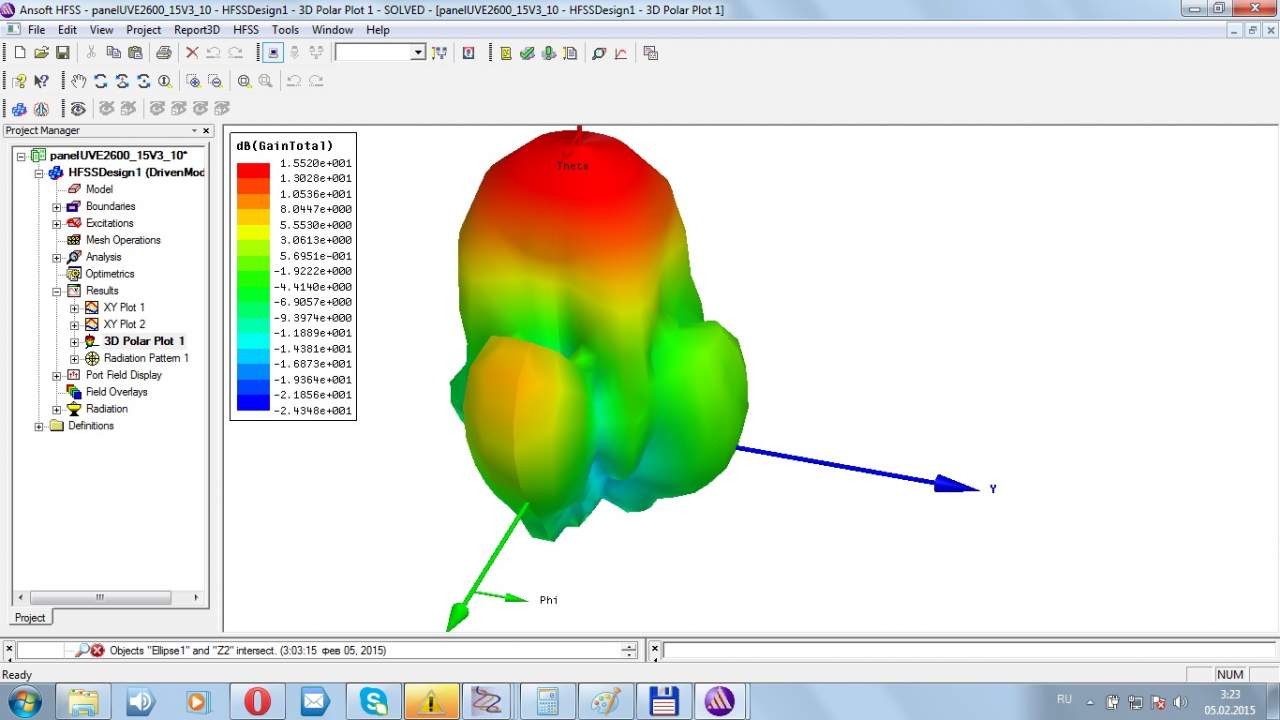Open the Report3D menu

tap(196, 30)
